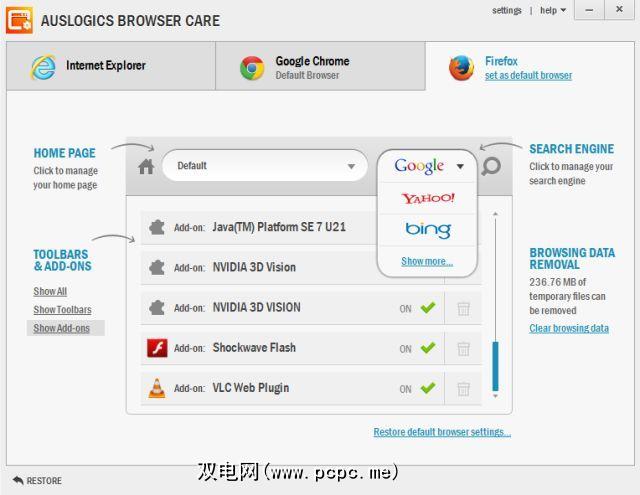Choose Google in search engine list
This screenshot has height=495, width=640.
[419, 166]
